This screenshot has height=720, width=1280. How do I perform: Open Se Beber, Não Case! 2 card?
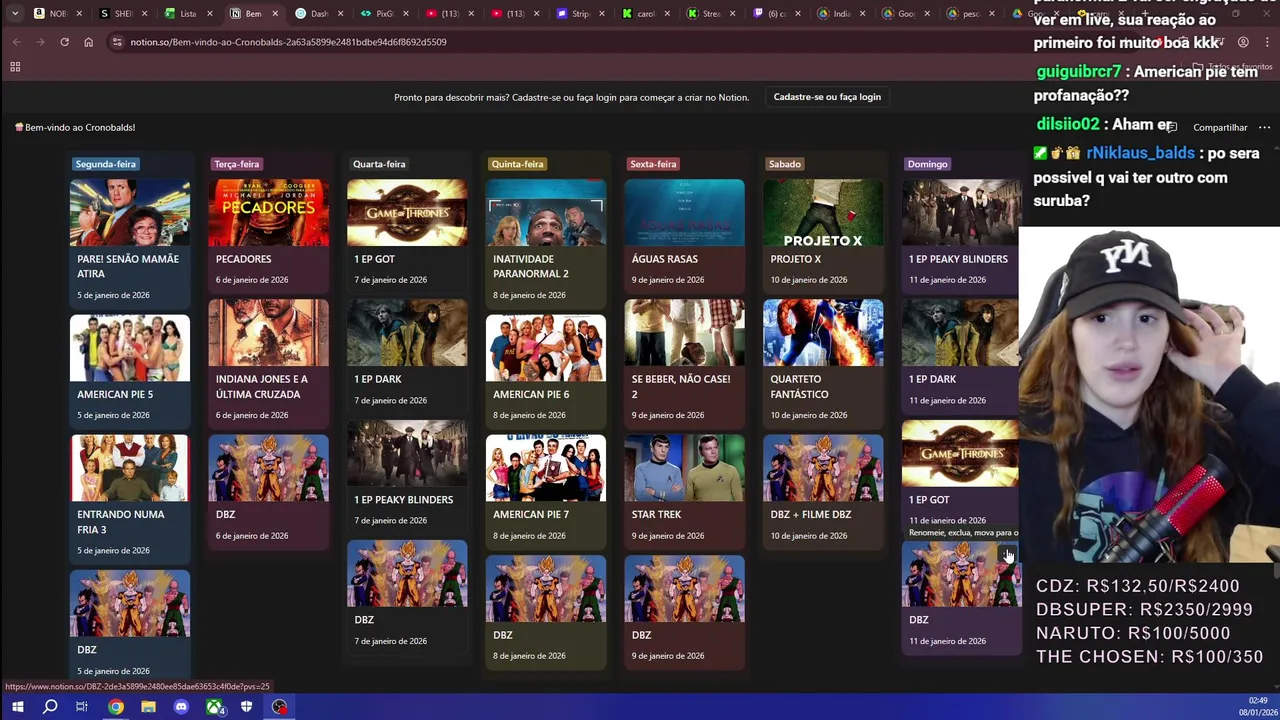684,363
